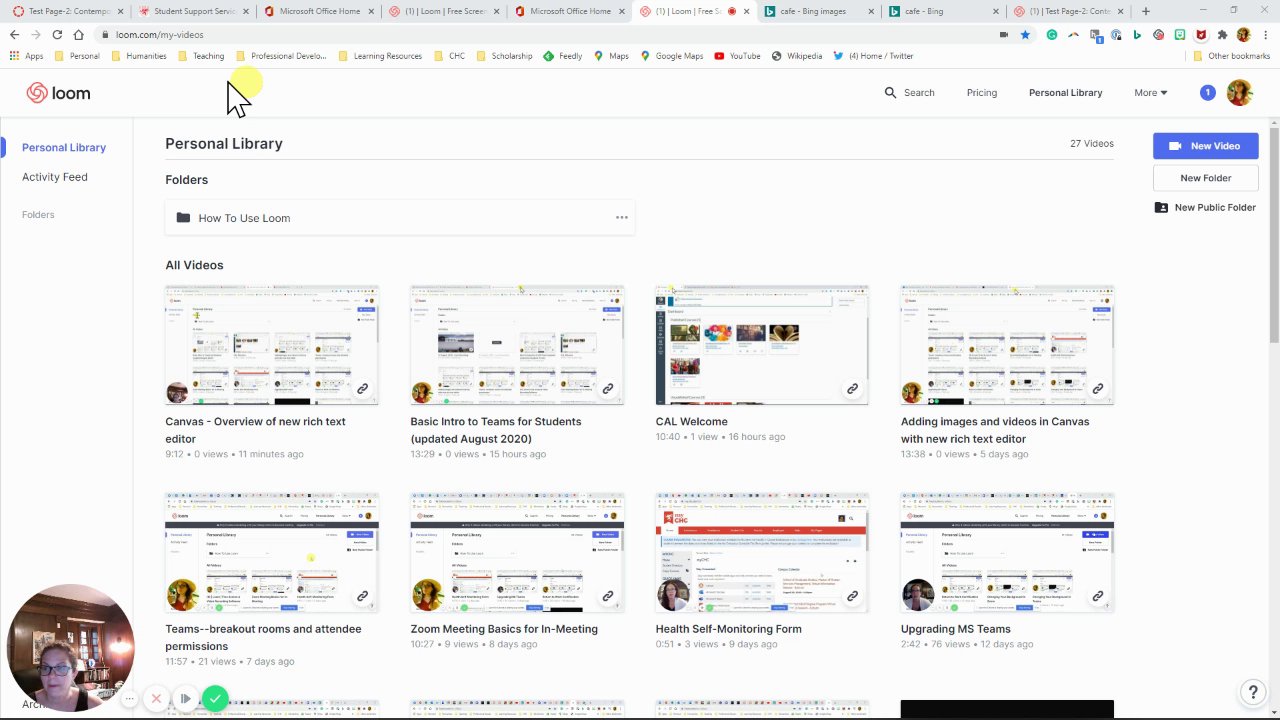Open video title 'Canvas - Overview of new rich text editor'
1280x720 pixels.
255,430
